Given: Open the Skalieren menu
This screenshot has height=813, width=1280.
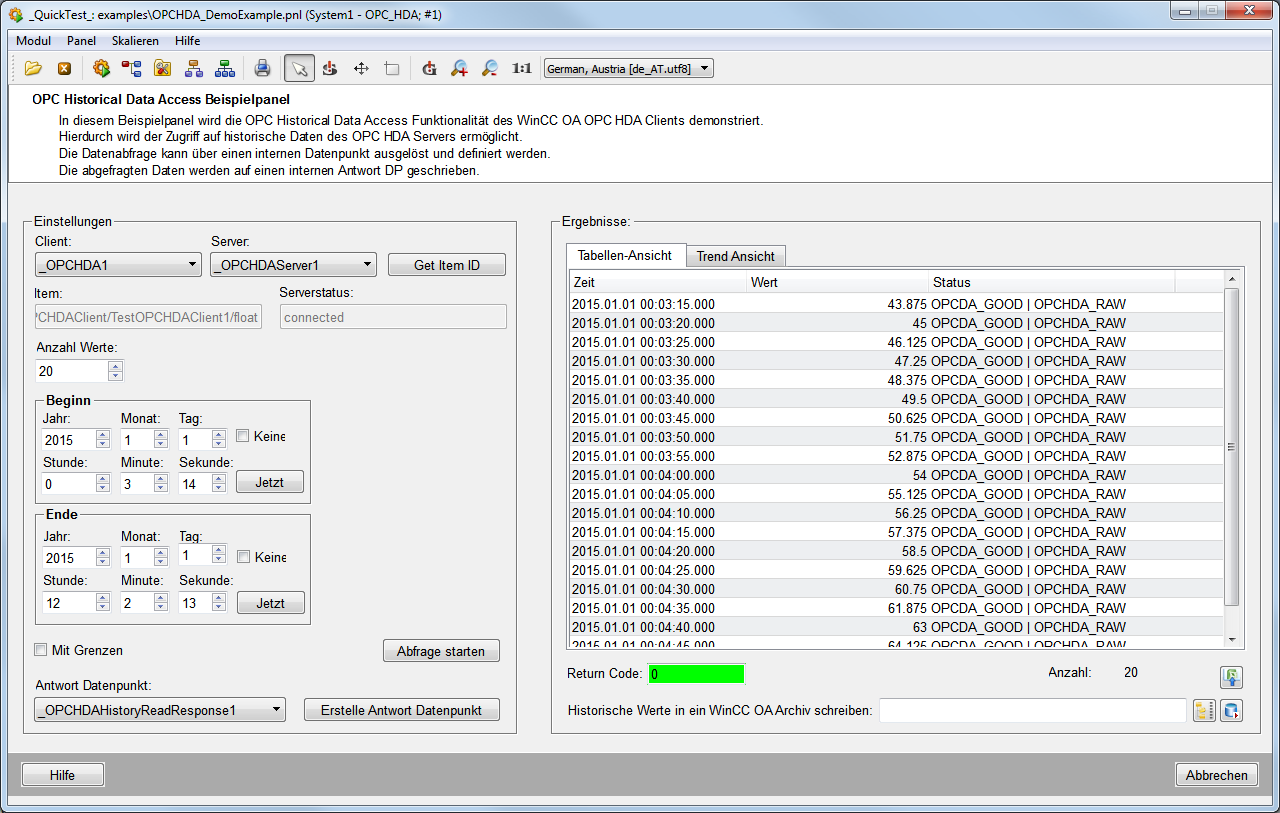Looking at the screenshot, I should coord(135,41).
